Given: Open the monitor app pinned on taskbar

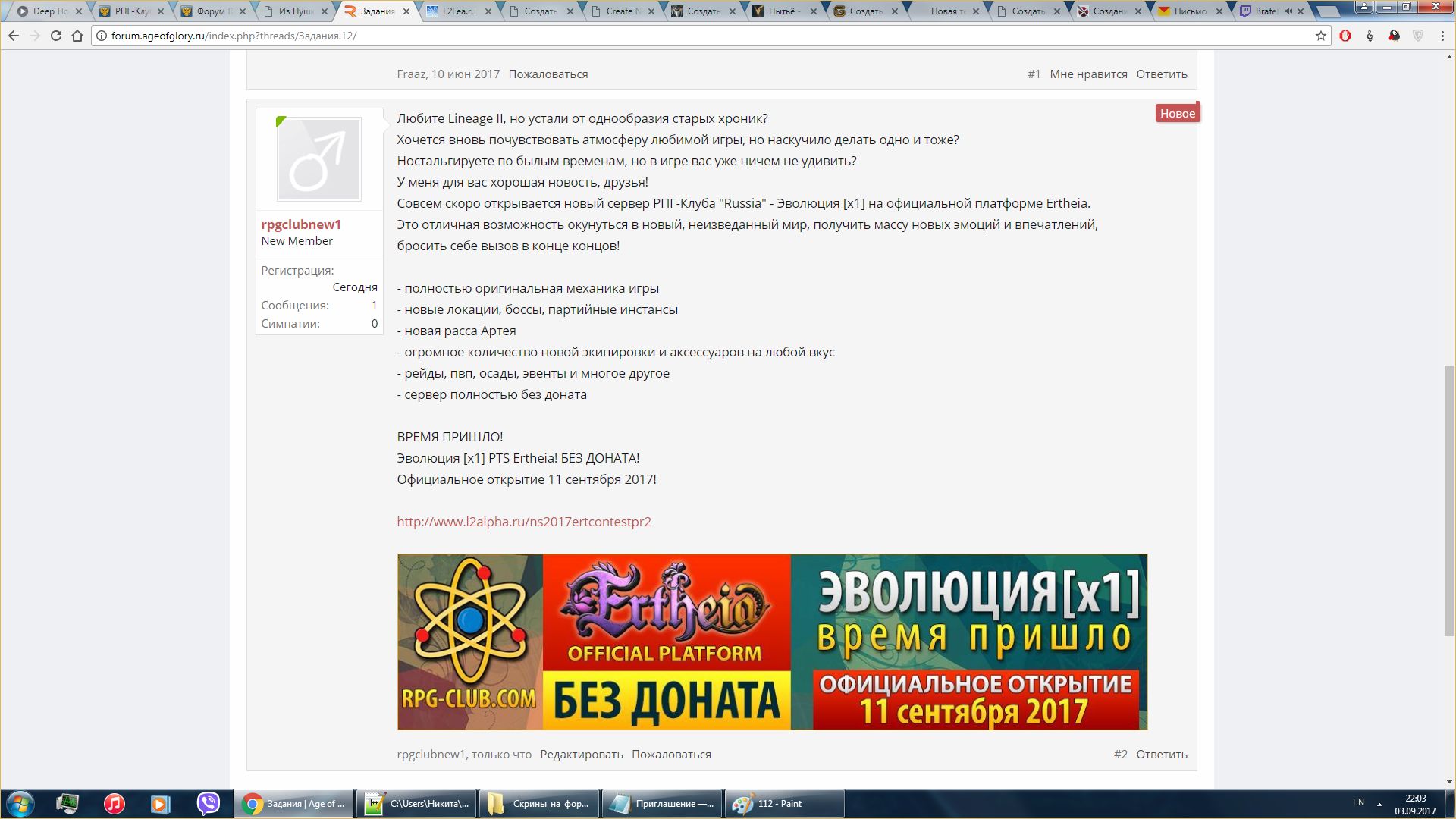Looking at the screenshot, I should click(67, 804).
